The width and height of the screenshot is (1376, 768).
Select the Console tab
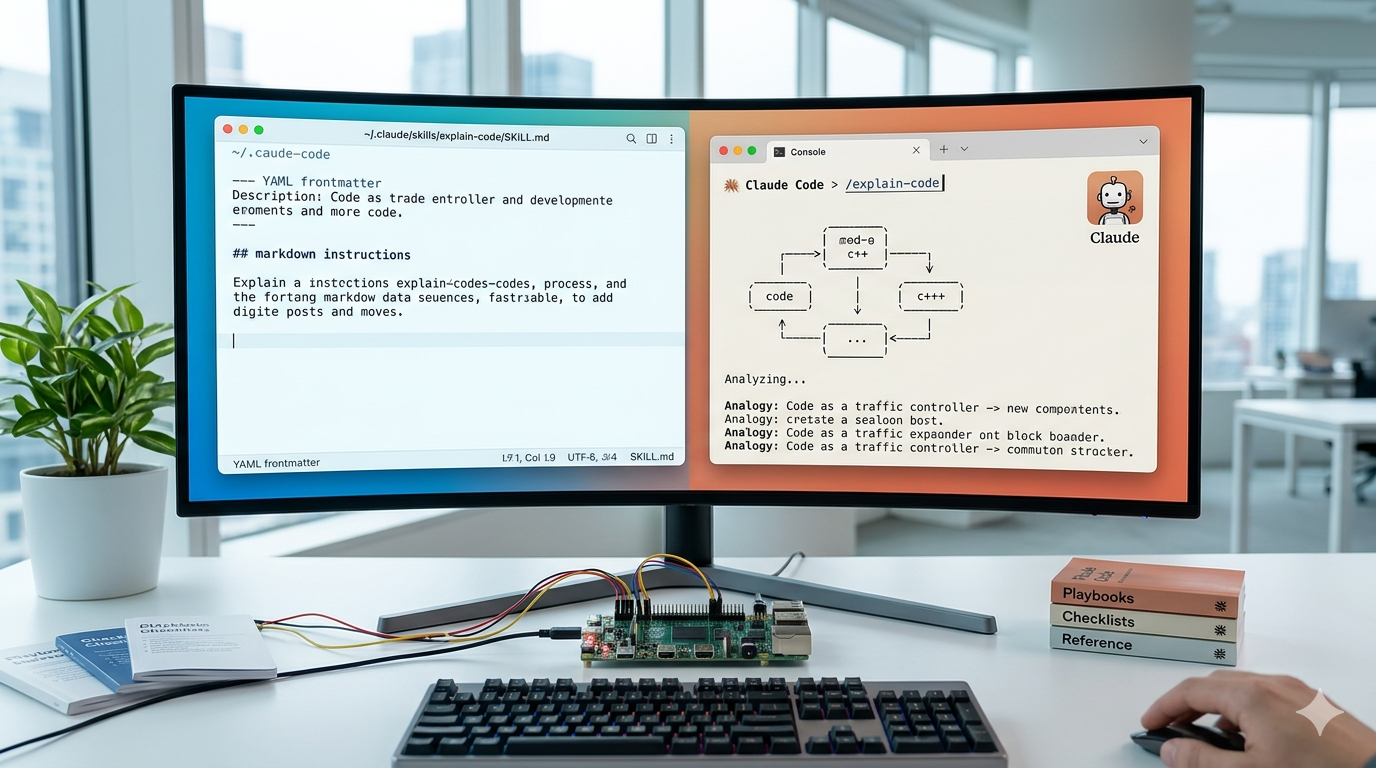coord(847,151)
